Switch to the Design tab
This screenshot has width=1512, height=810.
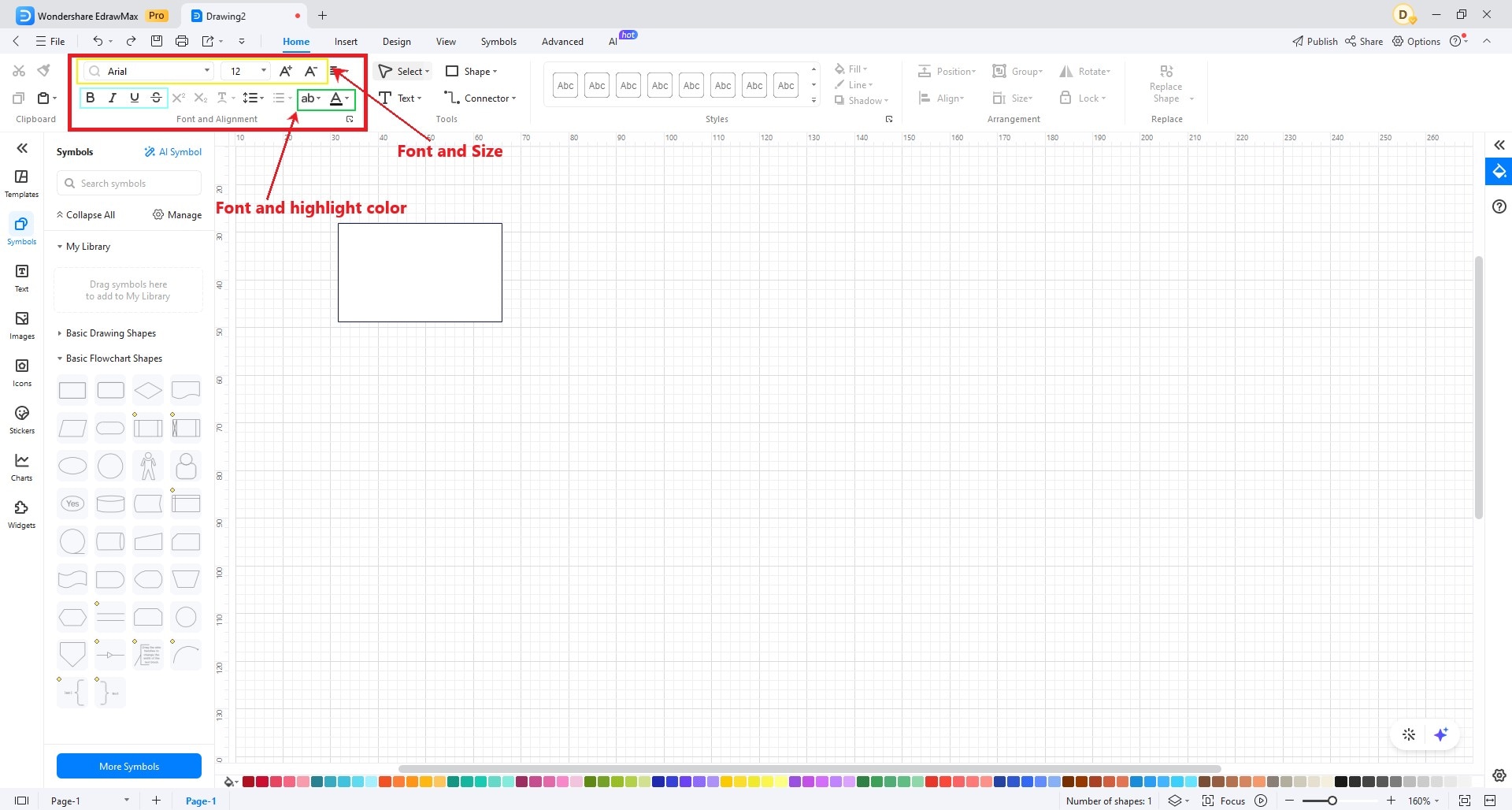pyautogui.click(x=396, y=41)
